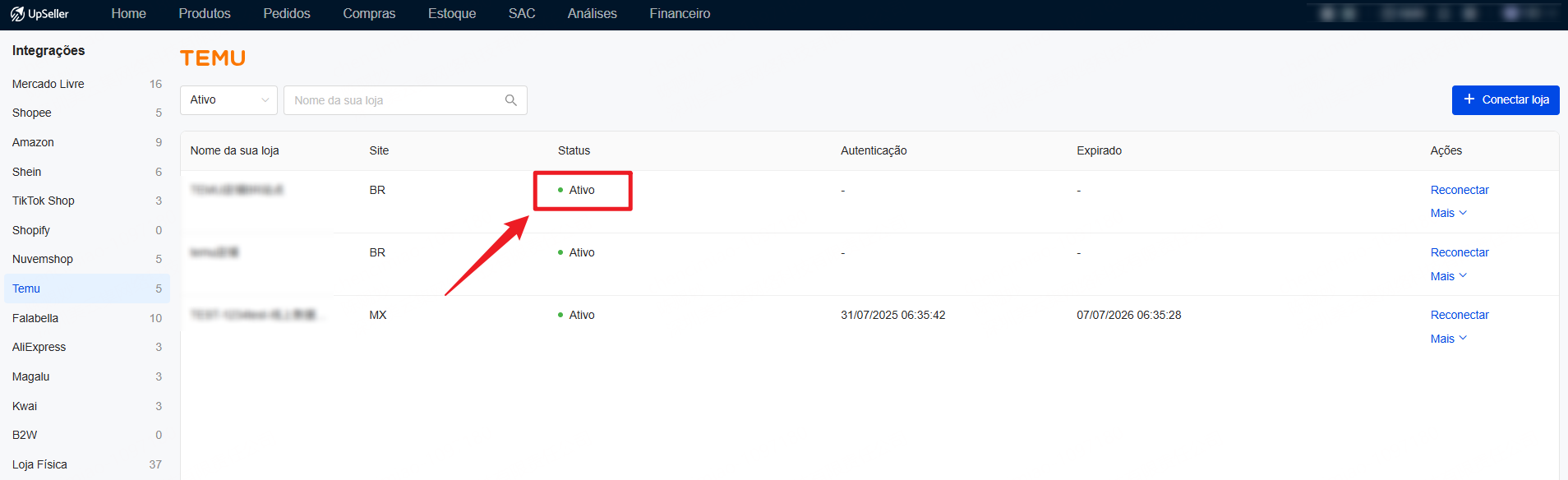The height and width of the screenshot is (480, 1568).
Task: Open the Ativo status filter dropdown
Action: (x=228, y=100)
